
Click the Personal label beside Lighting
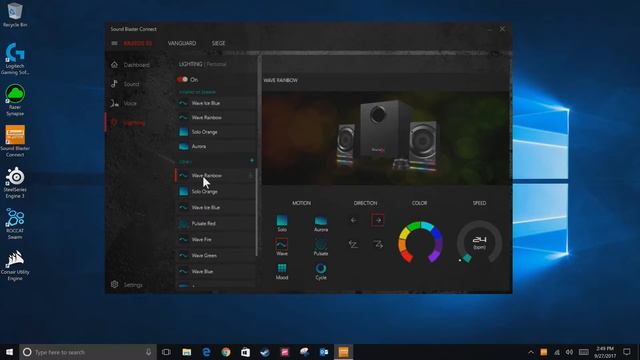click(x=216, y=64)
